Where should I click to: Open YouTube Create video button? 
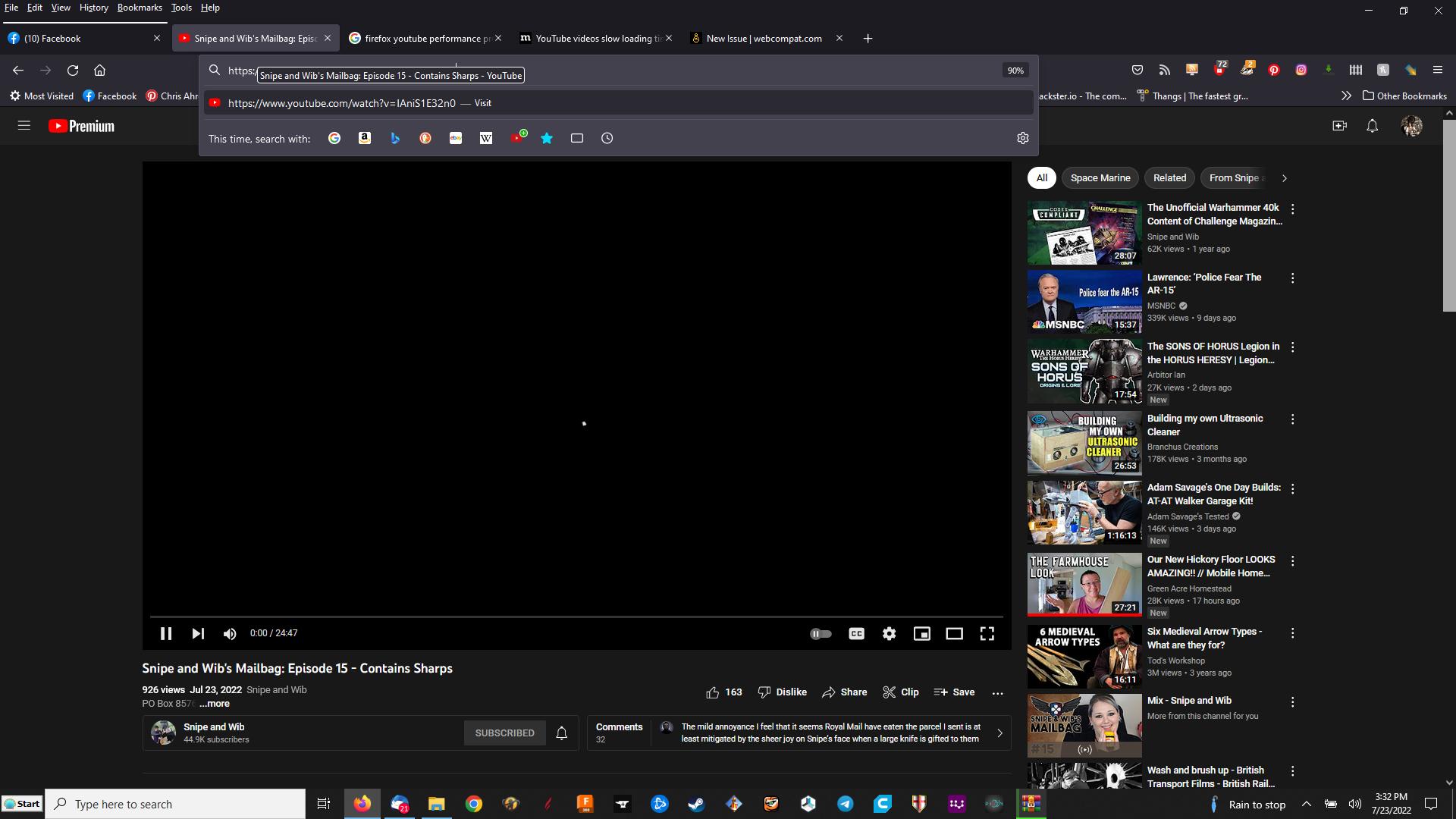coord(1339,126)
